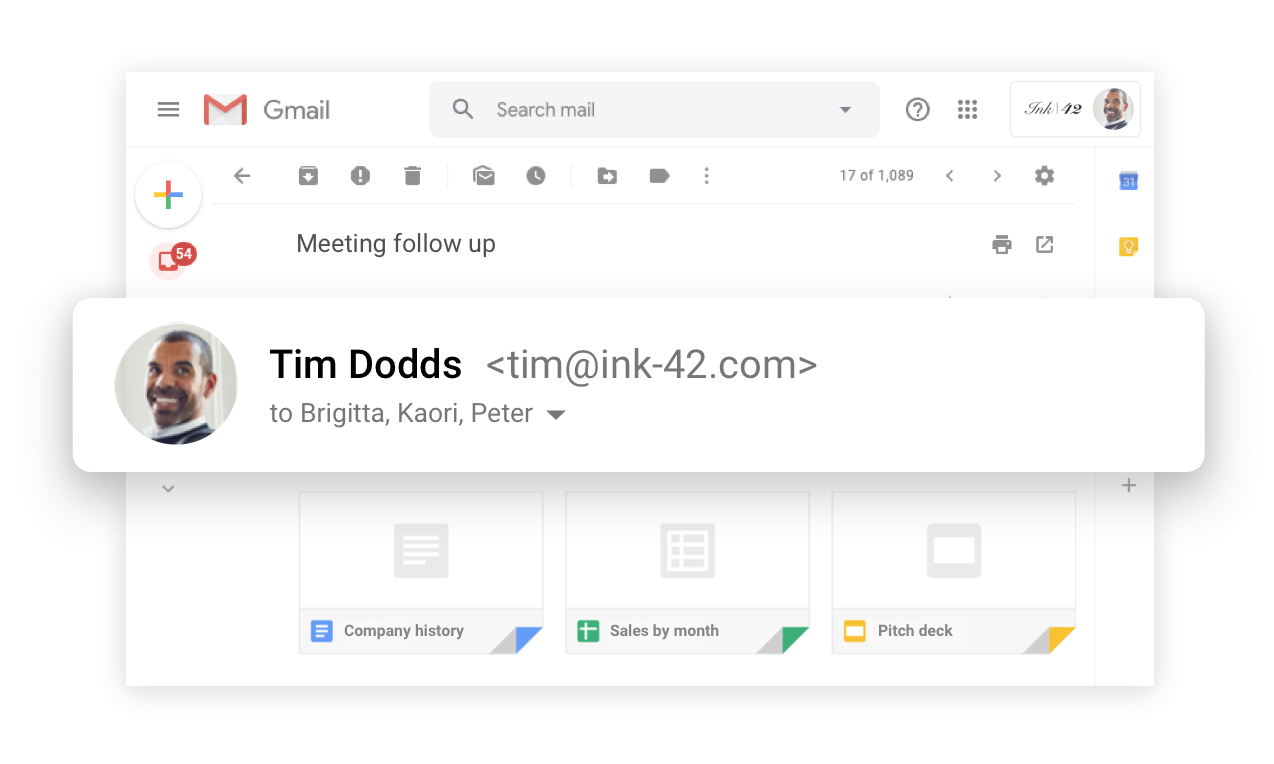Go back to the inbox with back arrow
The image size is (1274, 764).
(x=242, y=176)
